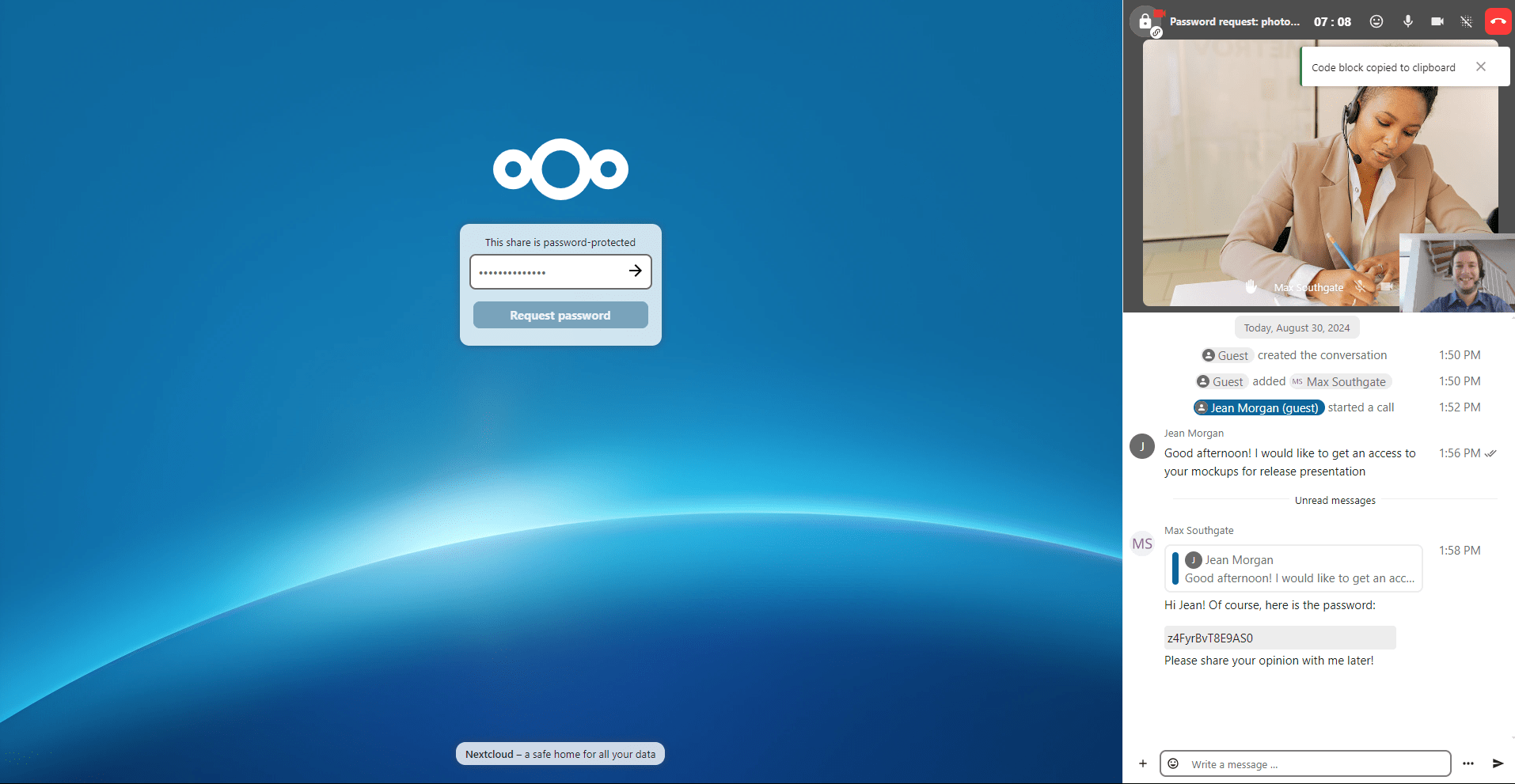Click the 1:56 PM timestamp
Viewport: 1515px width, 784px height.
1460,453
